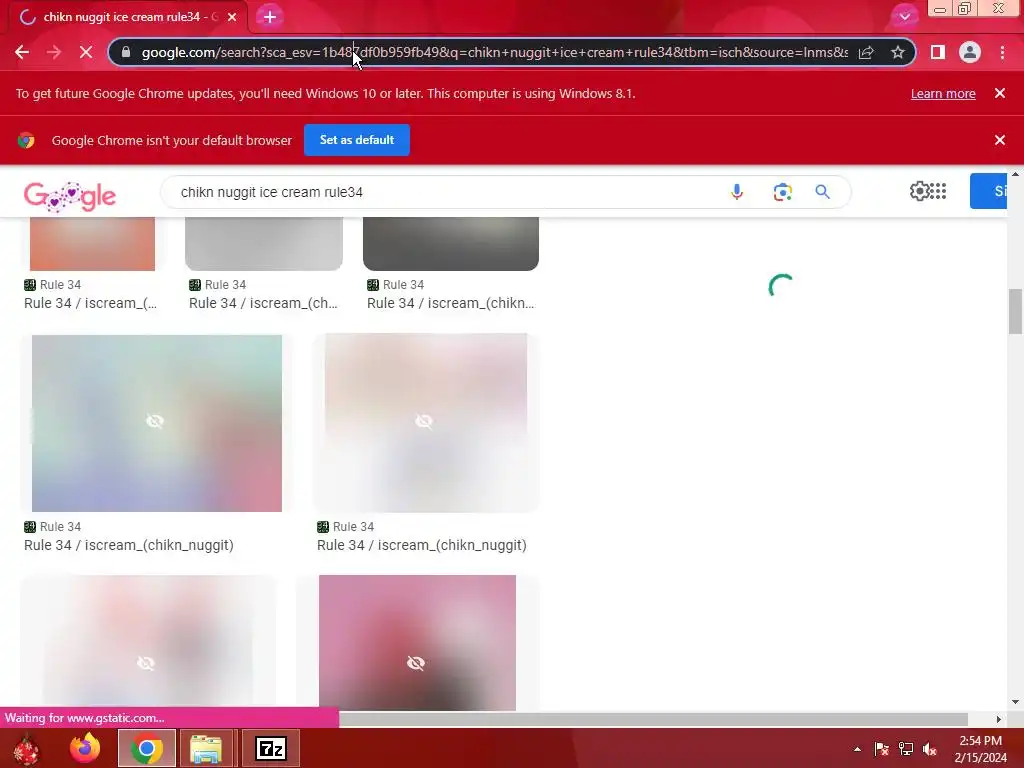The height and width of the screenshot is (768, 1024).
Task: Reveal the pale pink-white blurred thumbnail via eye icon
Action: coord(424,421)
